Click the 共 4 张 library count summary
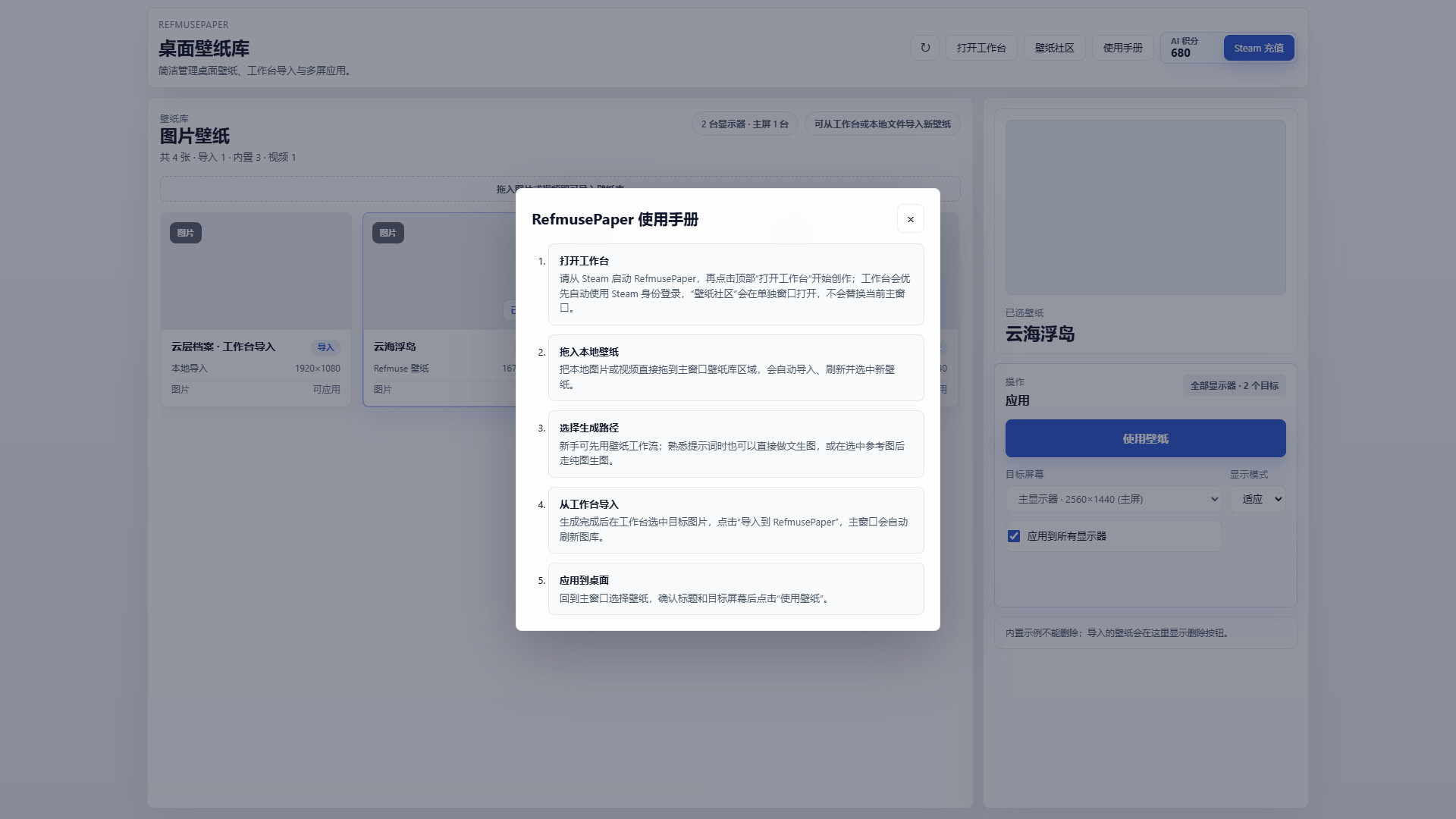This screenshot has width=1456, height=819. pos(227,157)
